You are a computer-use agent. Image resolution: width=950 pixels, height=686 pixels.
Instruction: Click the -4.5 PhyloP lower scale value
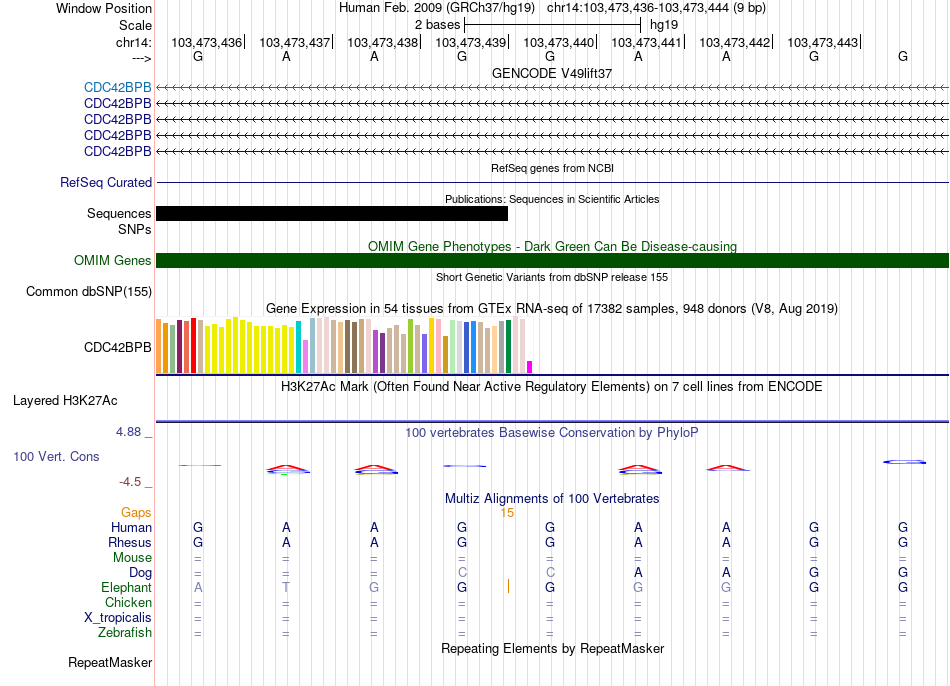click(130, 482)
